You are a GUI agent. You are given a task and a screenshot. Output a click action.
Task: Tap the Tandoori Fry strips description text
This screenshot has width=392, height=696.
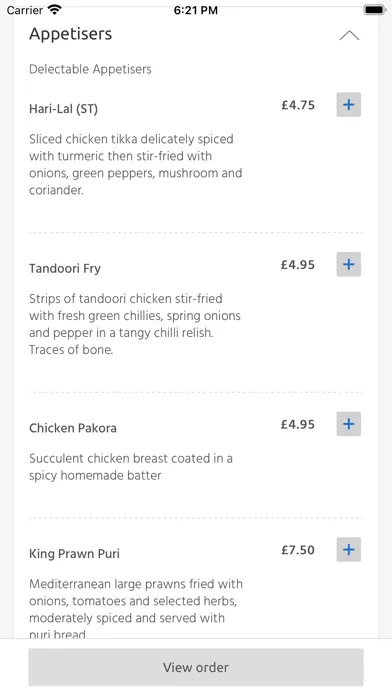point(135,324)
